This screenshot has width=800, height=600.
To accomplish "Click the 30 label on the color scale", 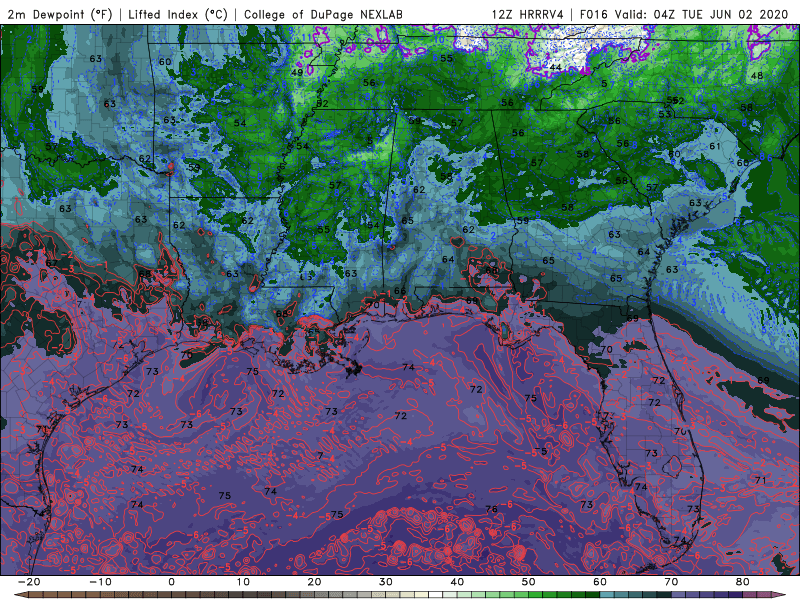I will 386,582.
